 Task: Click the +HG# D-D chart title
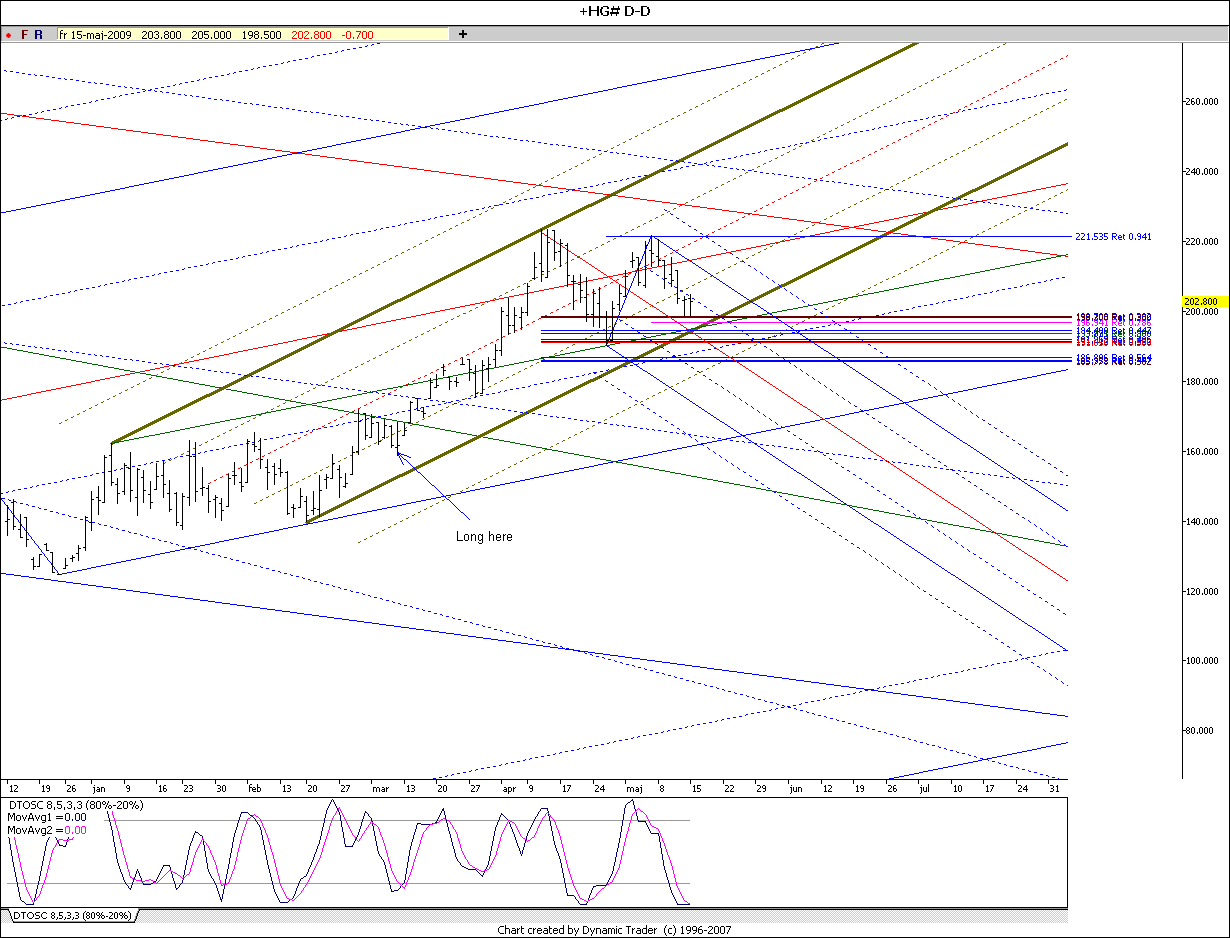[x=614, y=11]
